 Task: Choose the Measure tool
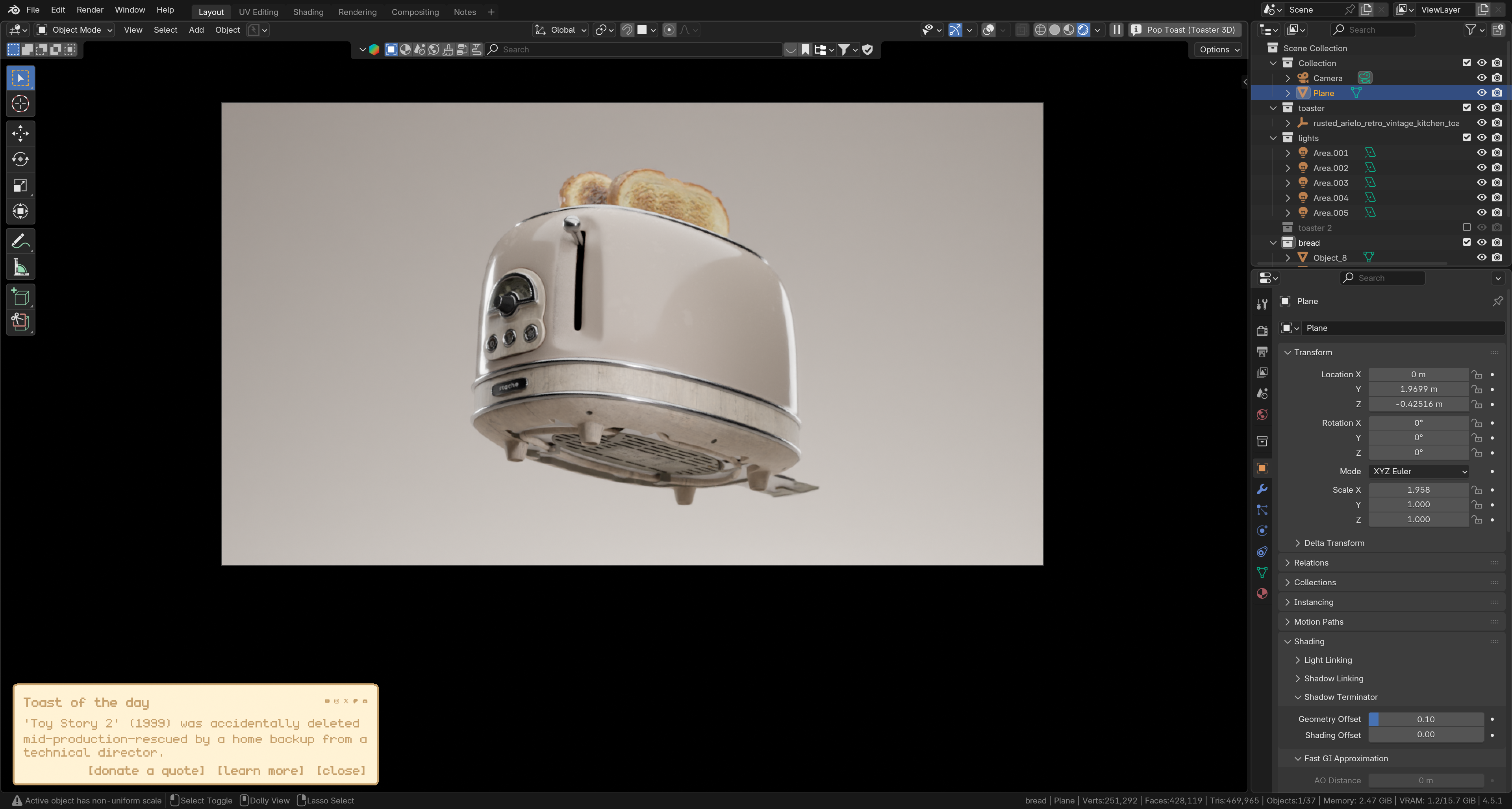pyautogui.click(x=20, y=268)
